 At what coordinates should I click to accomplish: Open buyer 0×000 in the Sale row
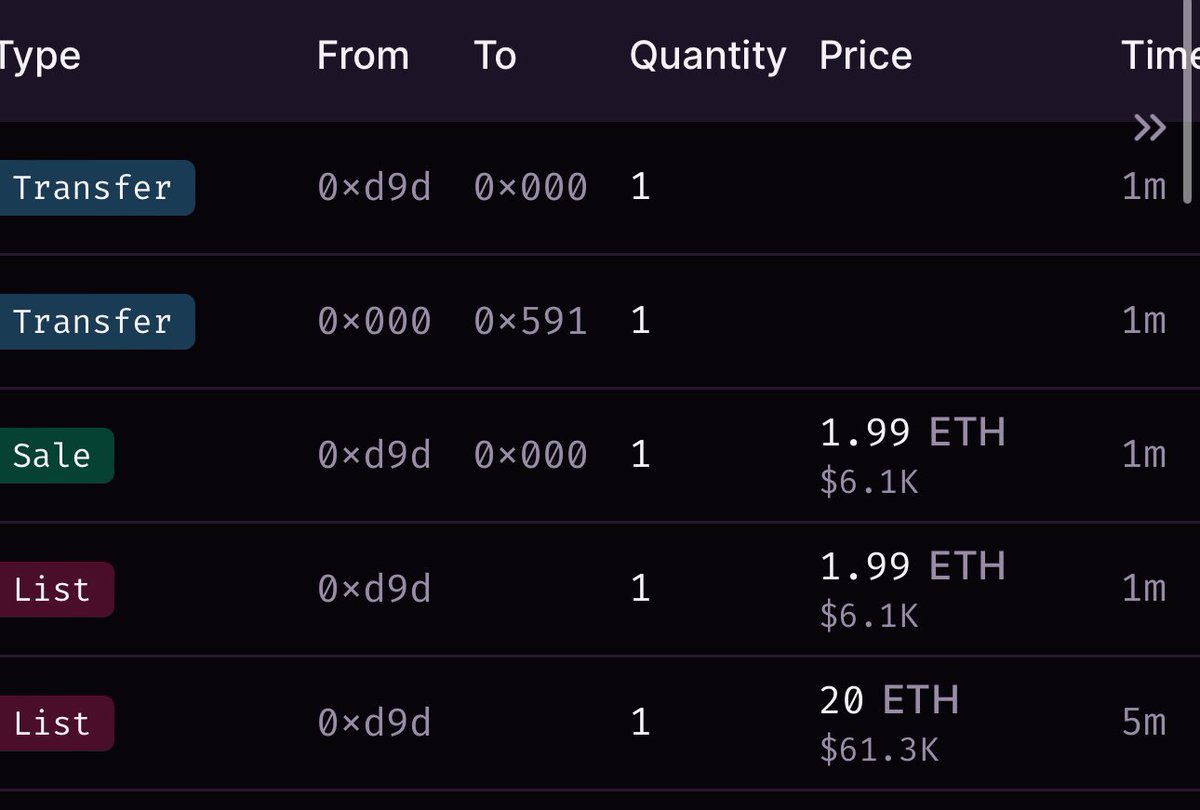[530, 455]
